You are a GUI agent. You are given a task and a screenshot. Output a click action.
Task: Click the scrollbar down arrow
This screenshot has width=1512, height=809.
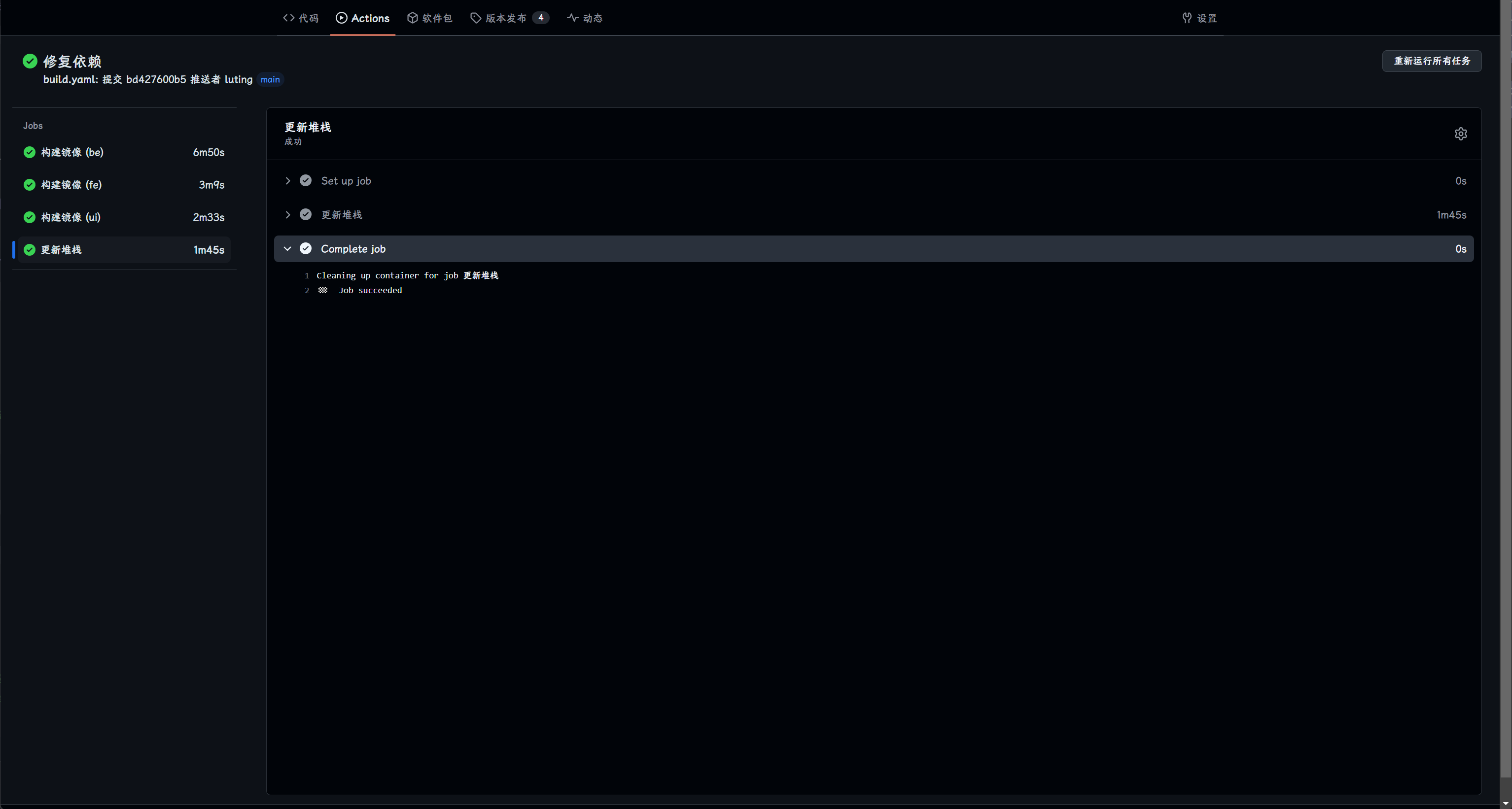1506,803
